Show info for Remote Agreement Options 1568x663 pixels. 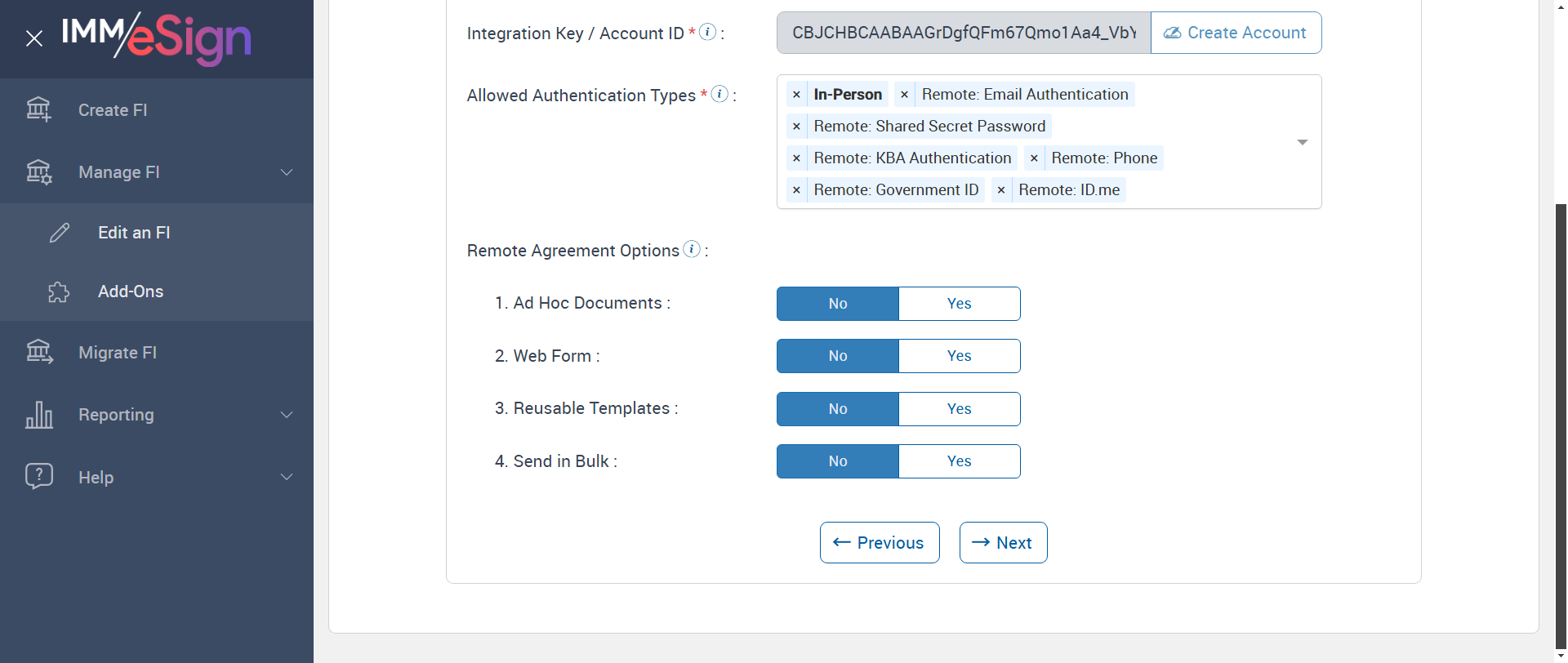[x=692, y=249]
